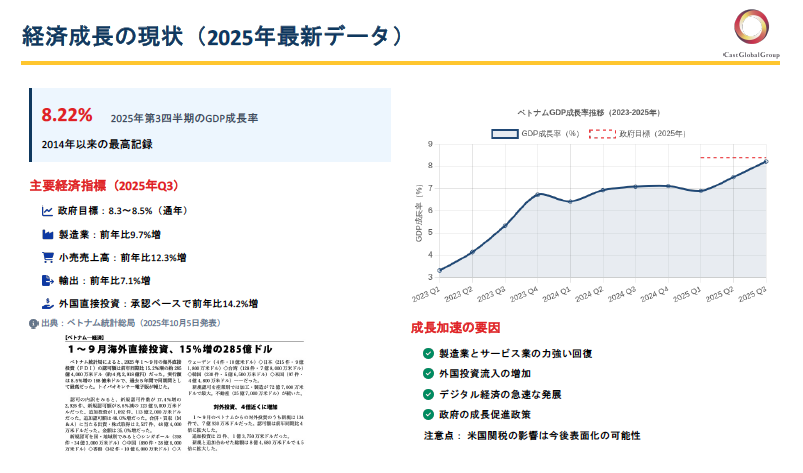Open the newspaper clipping about 海外直接投資
The height and width of the screenshot is (473, 803).
184,393
